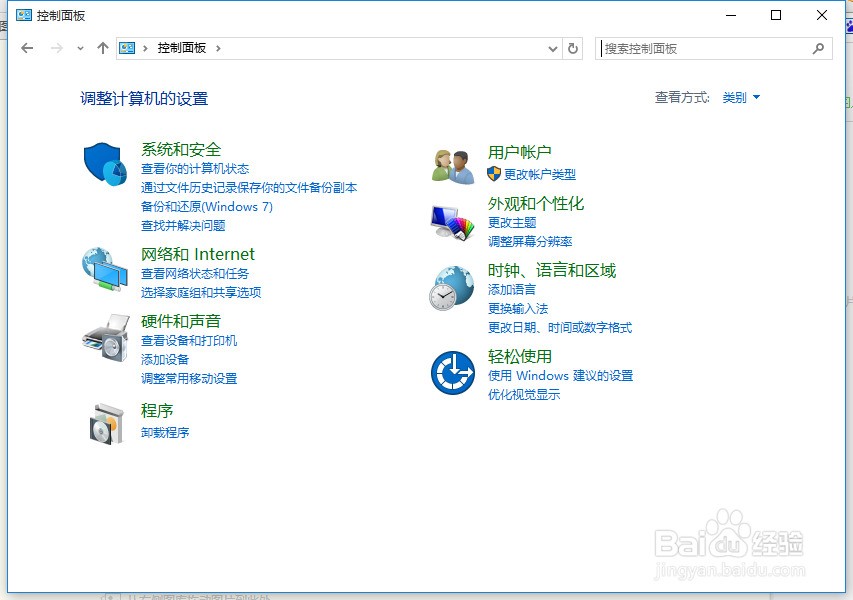The height and width of the screenshot is (600, 853).
Task: Click the Back arrow button
Action: [x=27, y=48]
